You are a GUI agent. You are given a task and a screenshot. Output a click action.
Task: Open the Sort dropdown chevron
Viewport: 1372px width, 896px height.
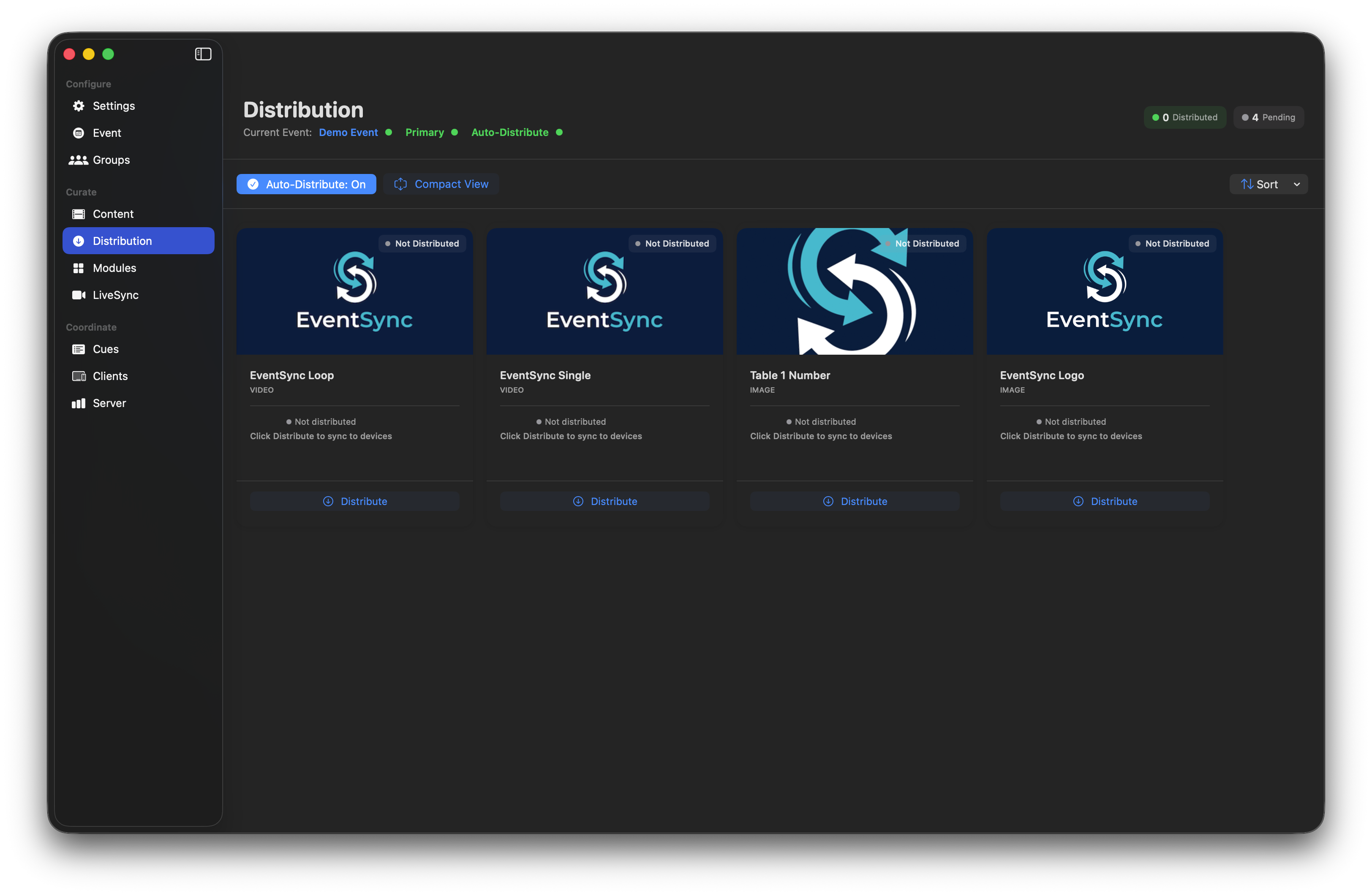[x=1297, y=185]
